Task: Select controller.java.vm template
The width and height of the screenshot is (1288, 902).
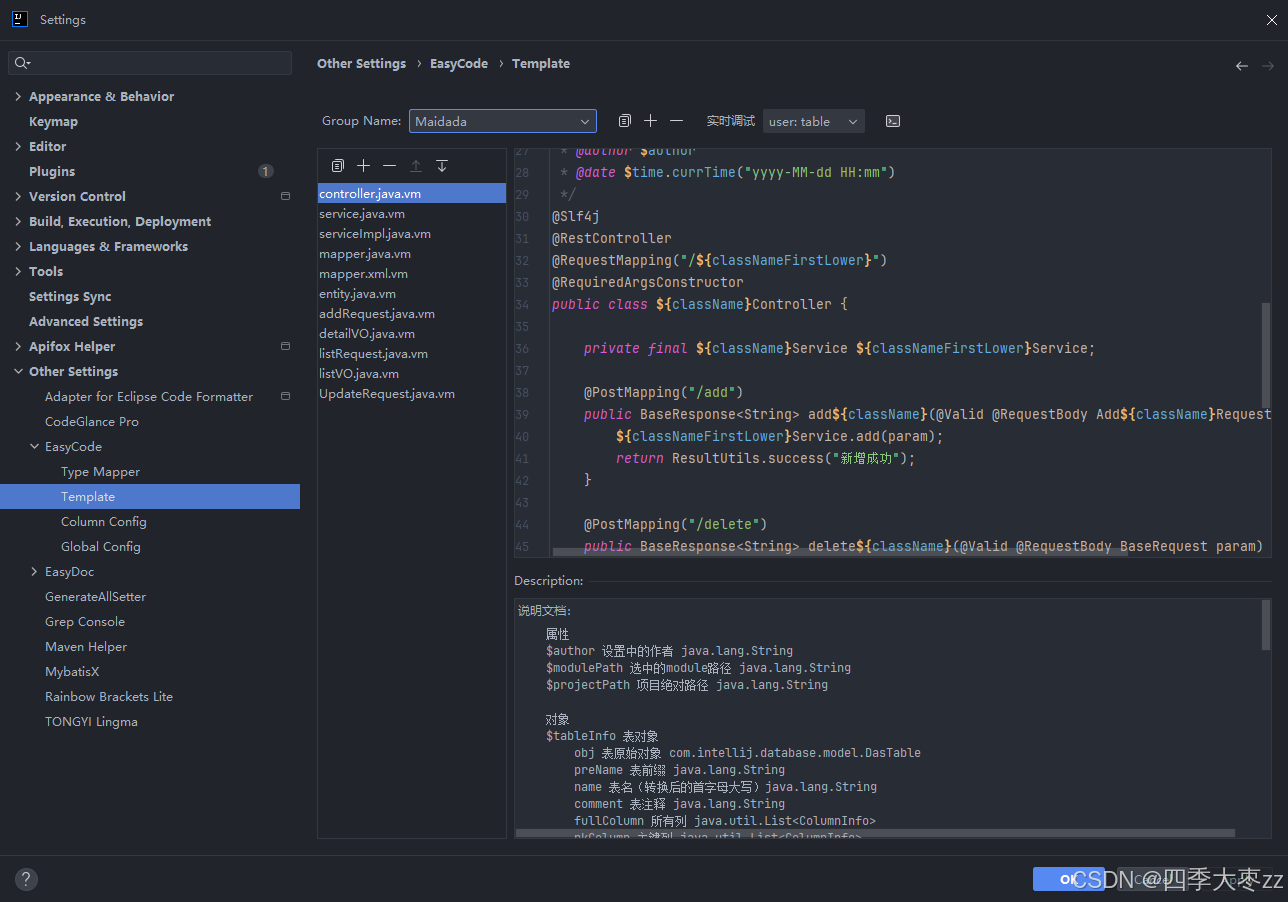Action: (412, 193)
